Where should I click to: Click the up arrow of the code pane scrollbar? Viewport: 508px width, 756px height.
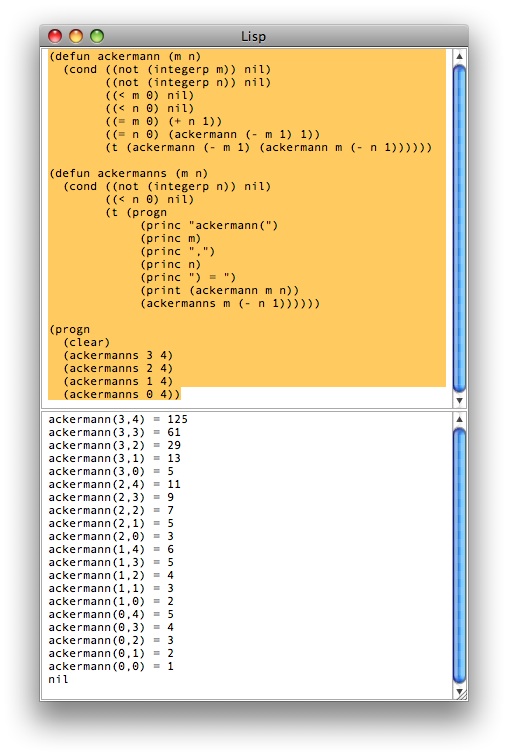coord(460,56)
